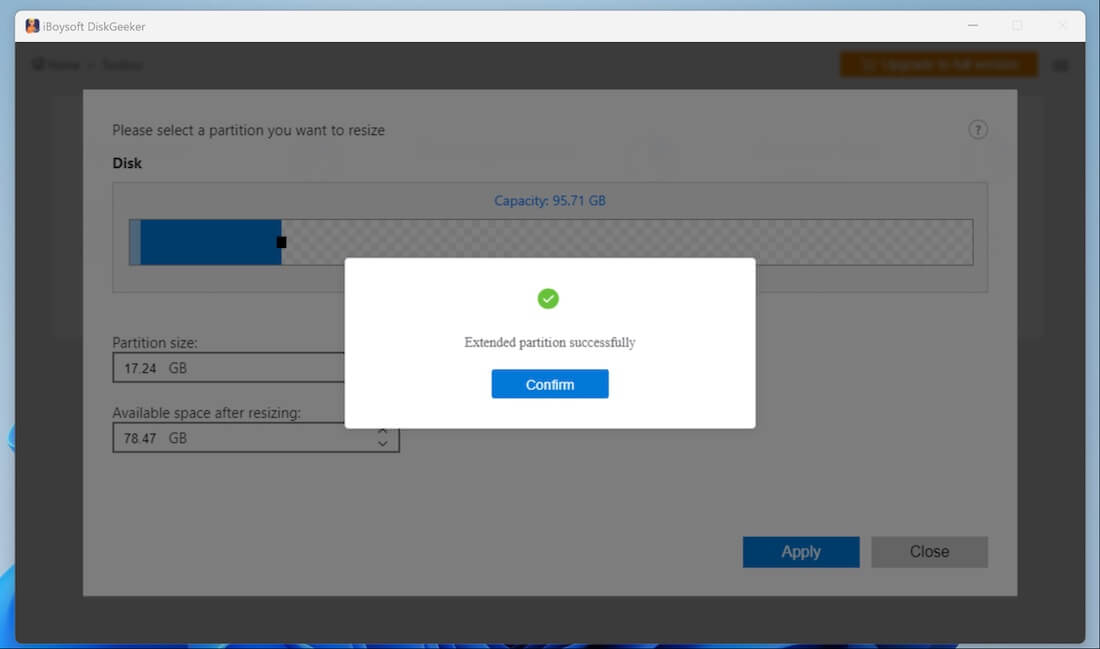The width and height of the screenshot is (1100, 649).
Task: Click the Available space after resizing field
Action: 255,438
